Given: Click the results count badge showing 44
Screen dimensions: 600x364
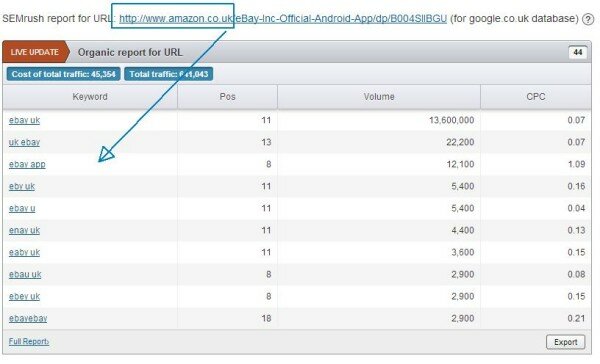Looking at the screenshot, I should 577,52.
